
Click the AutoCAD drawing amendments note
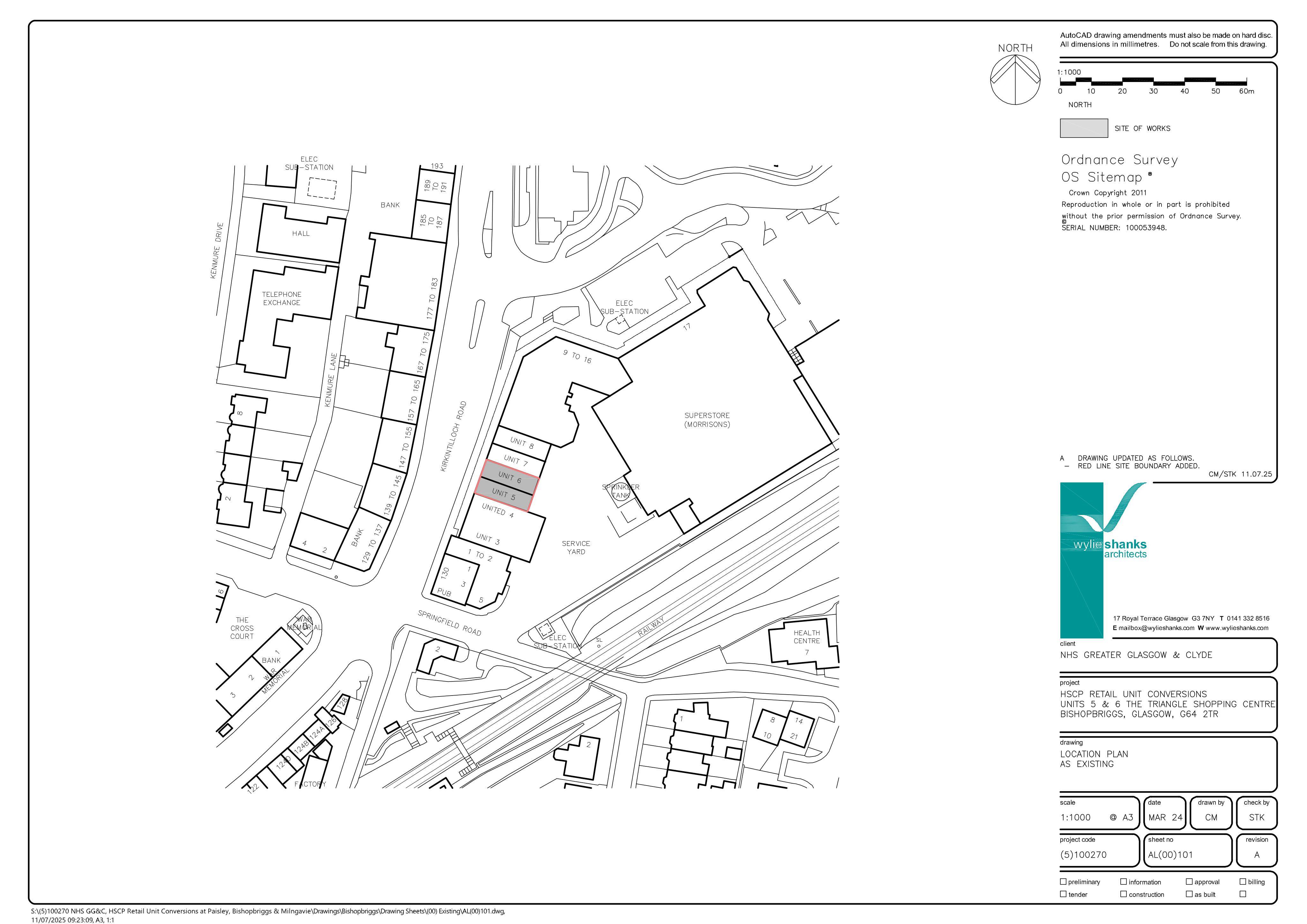[x=1166, y=40]
